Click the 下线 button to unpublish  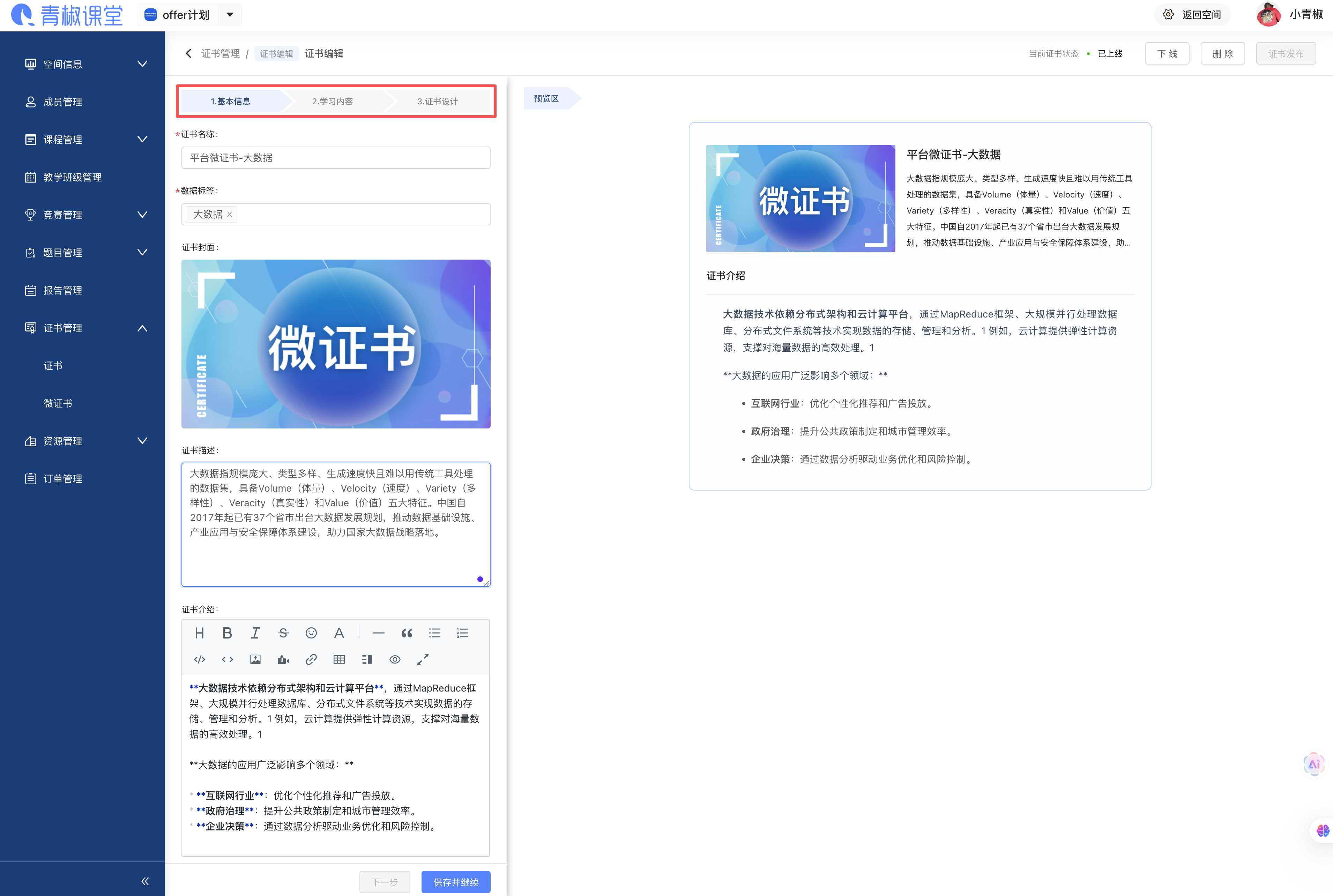click(1167, 53)
